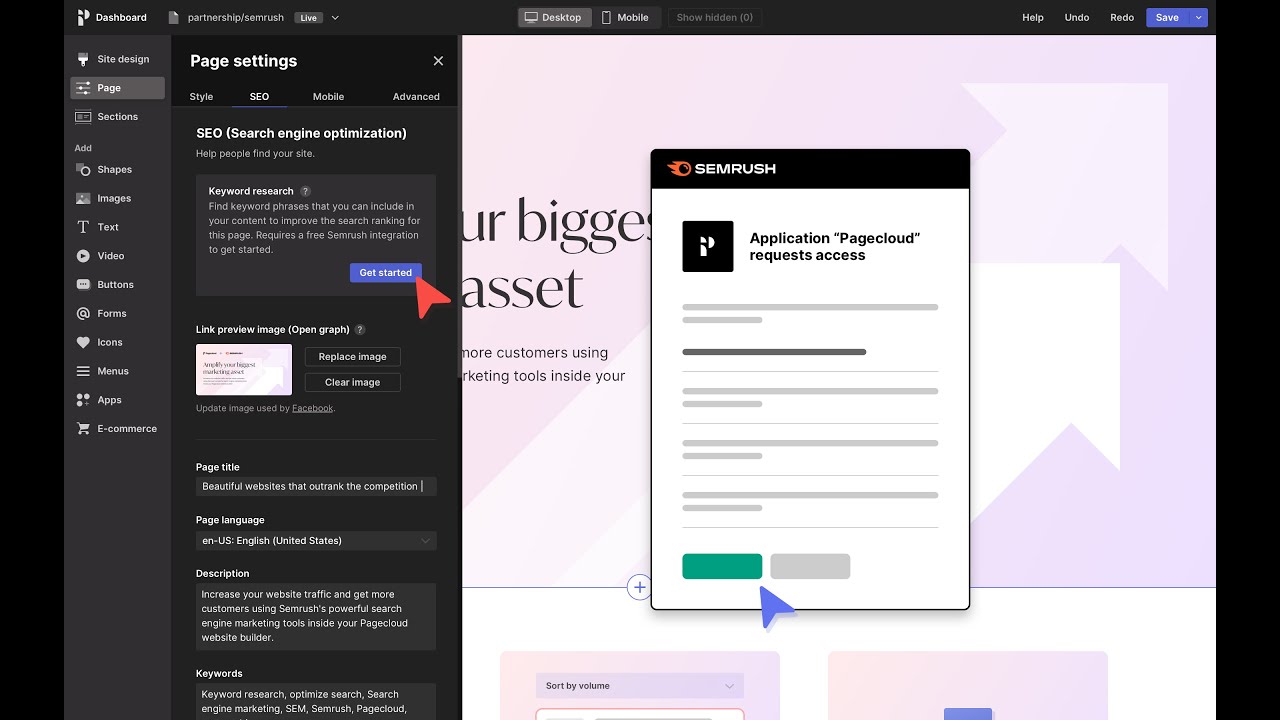Select the Page settings sidebar item

point(117,88)
